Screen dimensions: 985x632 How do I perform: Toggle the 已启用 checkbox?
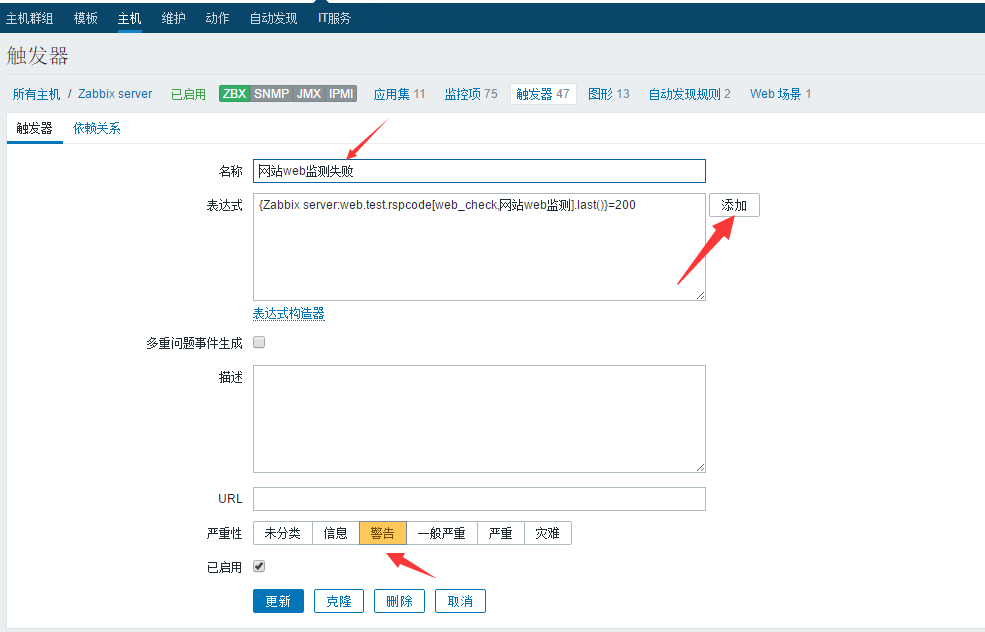[259, 567]
